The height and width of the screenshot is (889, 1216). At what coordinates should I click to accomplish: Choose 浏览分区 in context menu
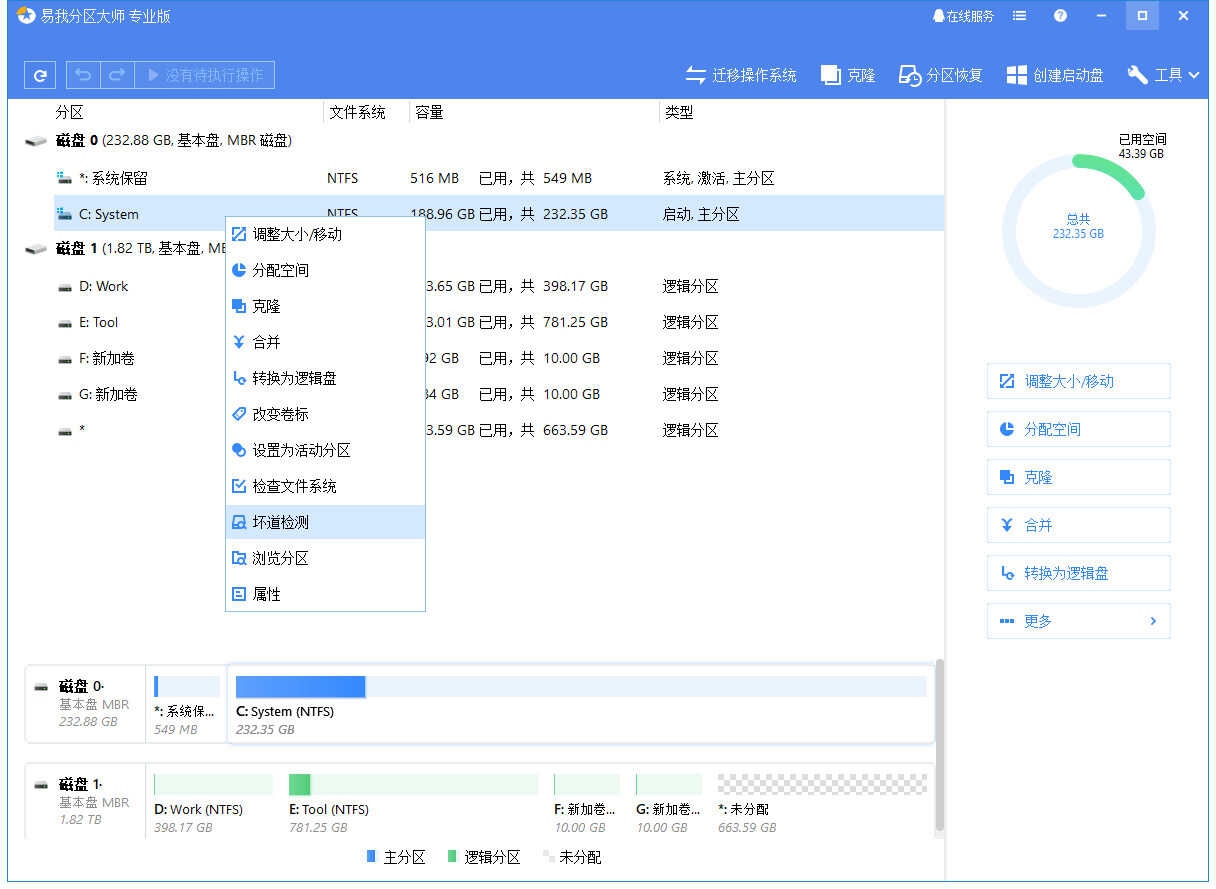point(325,558)
